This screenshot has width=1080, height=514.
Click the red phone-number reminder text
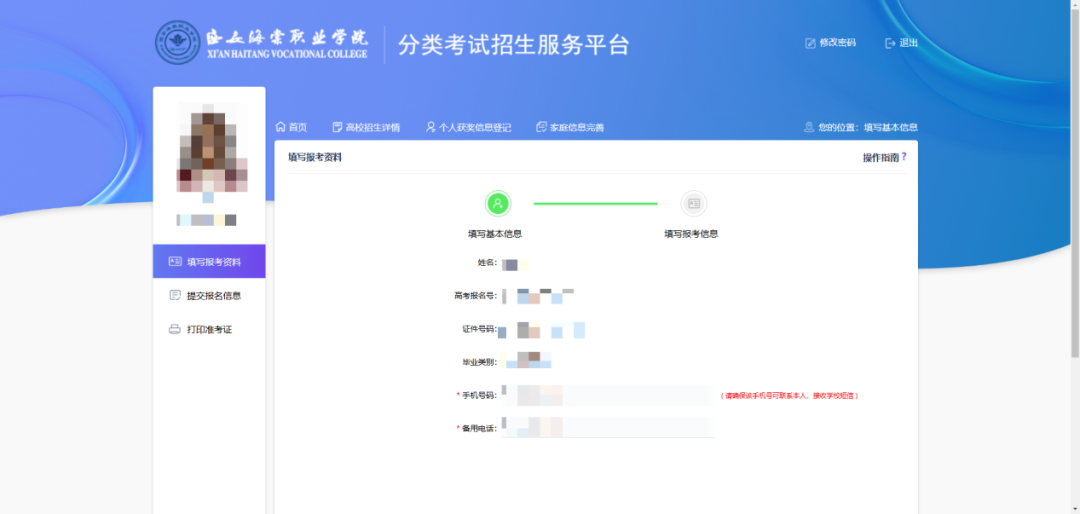790,396
